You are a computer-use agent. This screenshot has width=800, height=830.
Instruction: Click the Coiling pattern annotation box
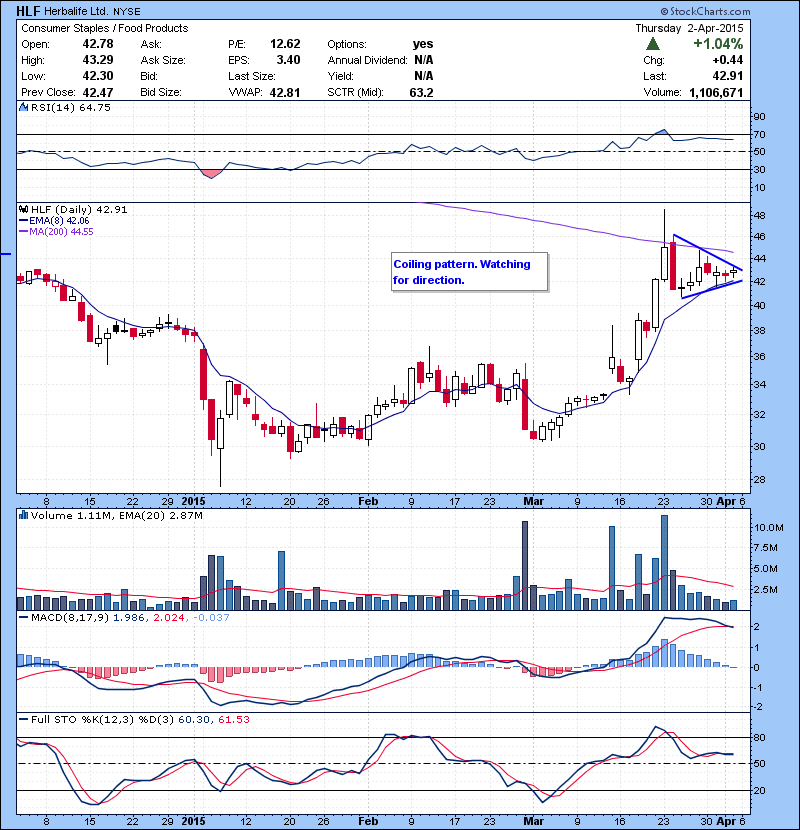[x=470, y=272]
